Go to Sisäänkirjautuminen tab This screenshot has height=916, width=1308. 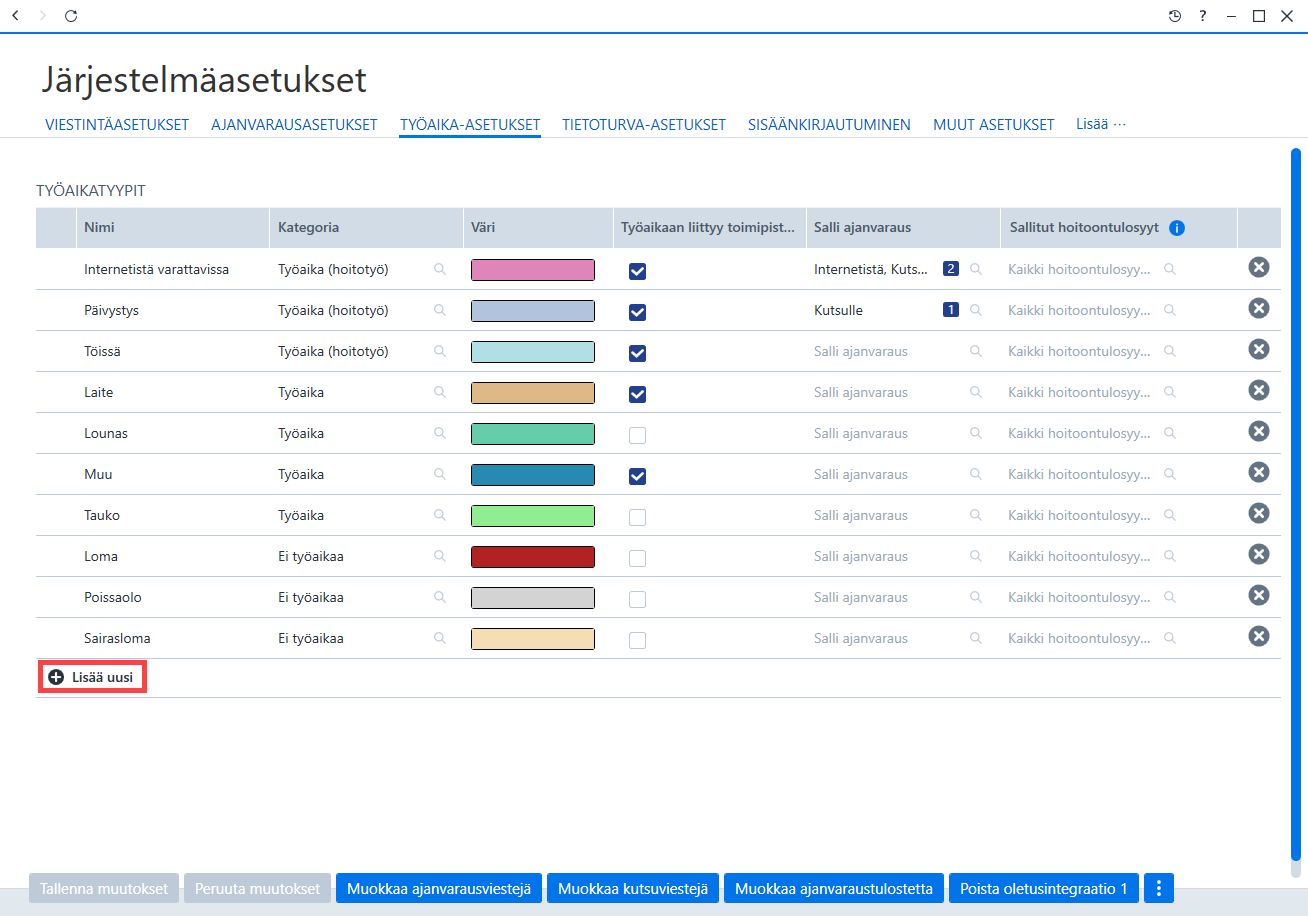coord(829,125)
